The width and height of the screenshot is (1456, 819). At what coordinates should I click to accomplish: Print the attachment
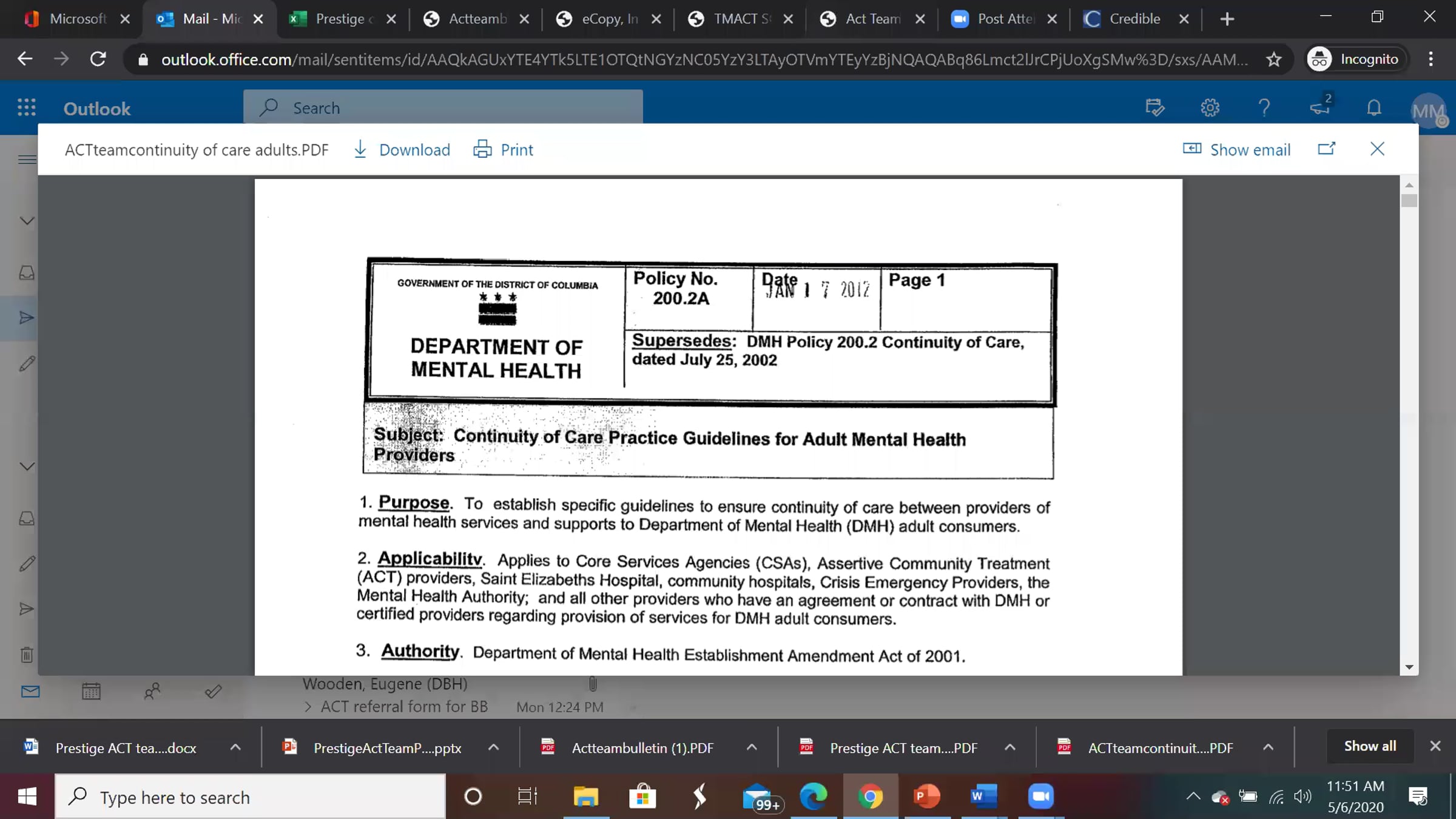[x=503, y=149]
